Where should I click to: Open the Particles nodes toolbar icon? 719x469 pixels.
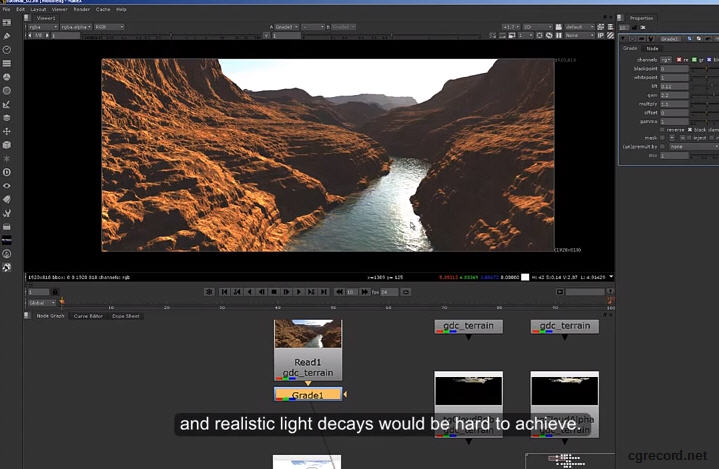(x=7, y=159)
